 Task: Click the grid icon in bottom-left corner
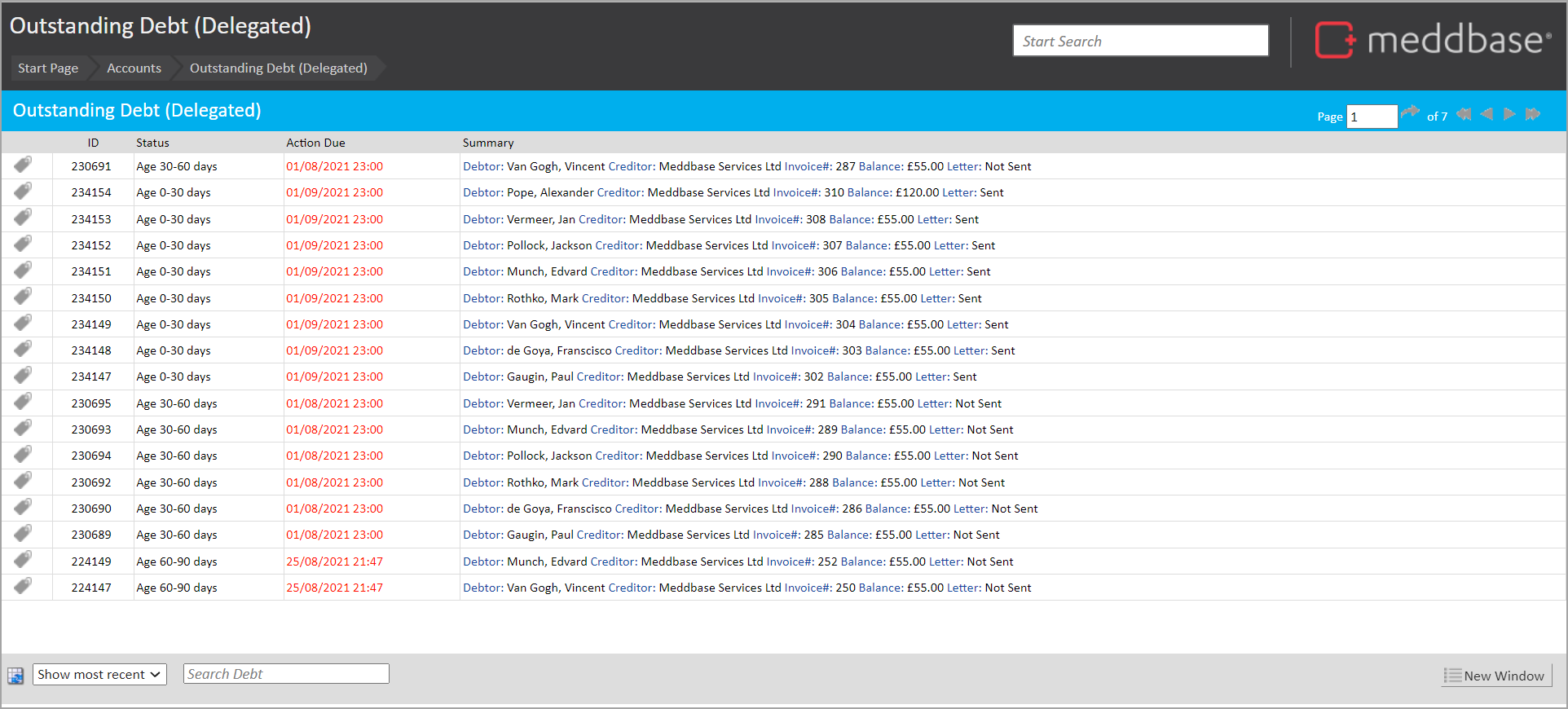pyautogui.click(x=15, y=676)
